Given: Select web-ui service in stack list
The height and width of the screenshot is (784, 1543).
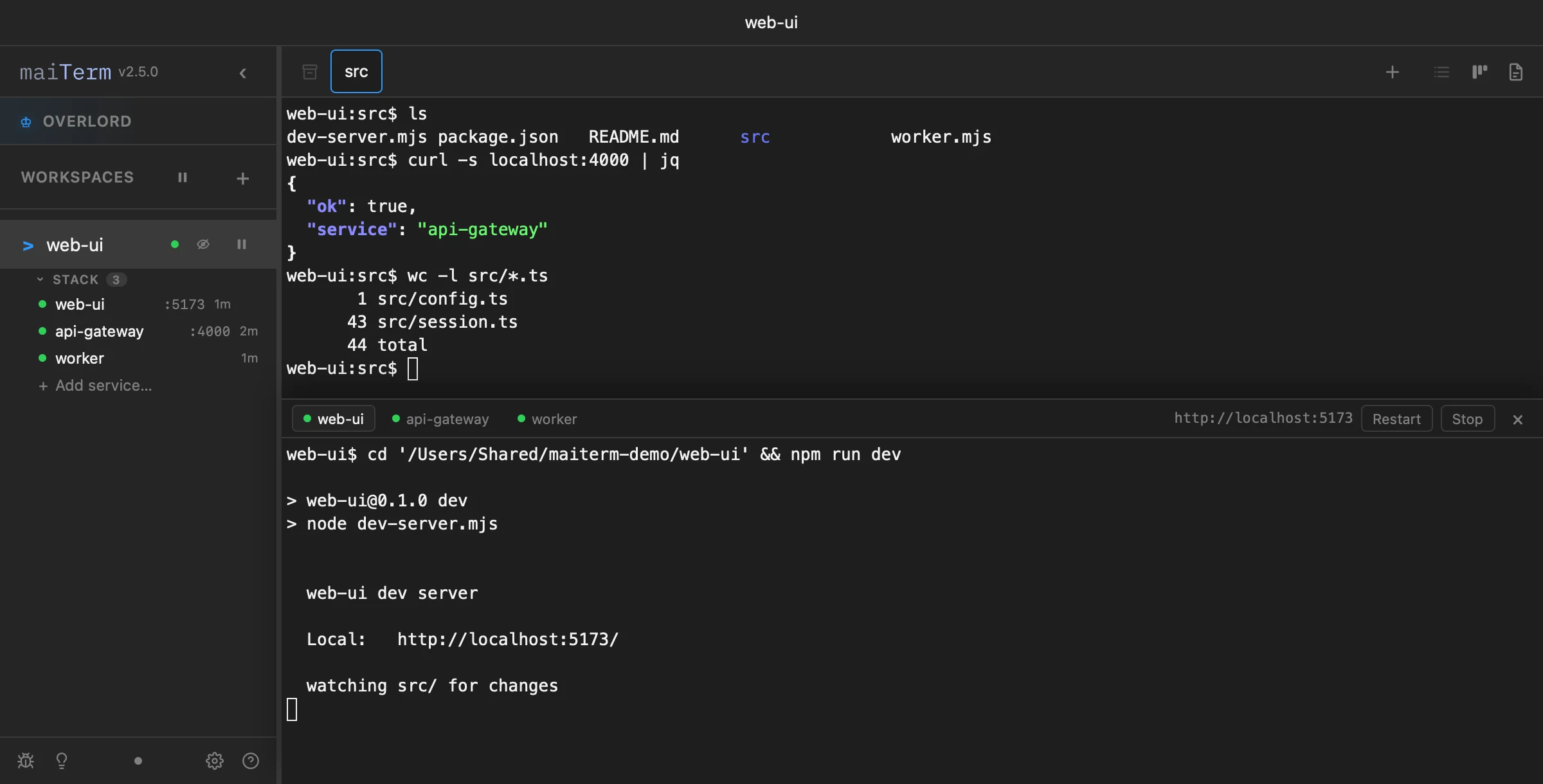Looking at the screenshot, I should click(x=138, y=304).
